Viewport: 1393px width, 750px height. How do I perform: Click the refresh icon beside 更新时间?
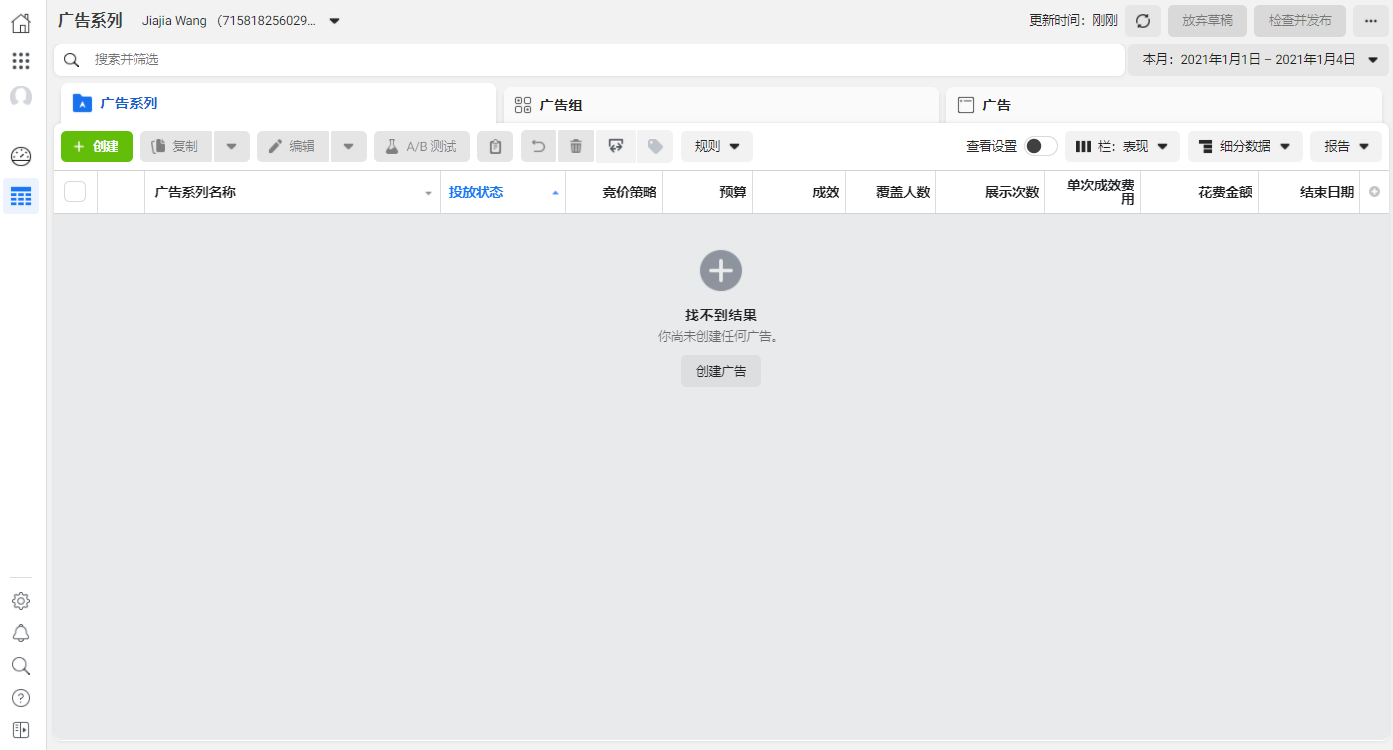click(x=1142, y=21)
